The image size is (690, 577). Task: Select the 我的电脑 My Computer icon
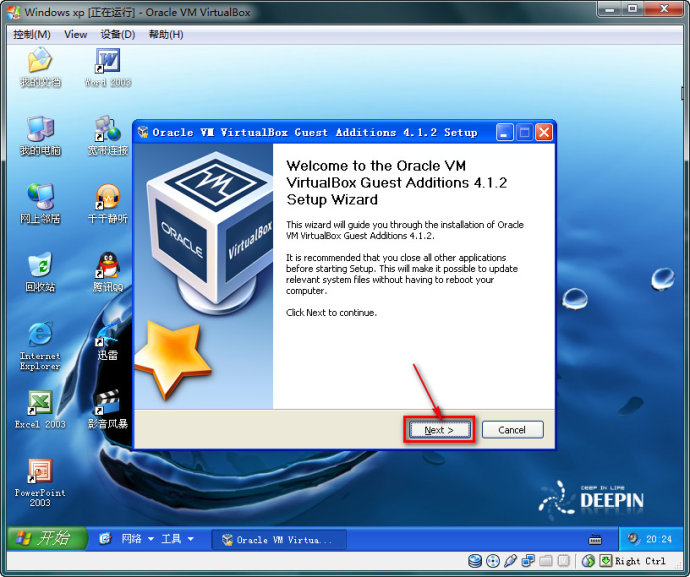tap(40, 136)
